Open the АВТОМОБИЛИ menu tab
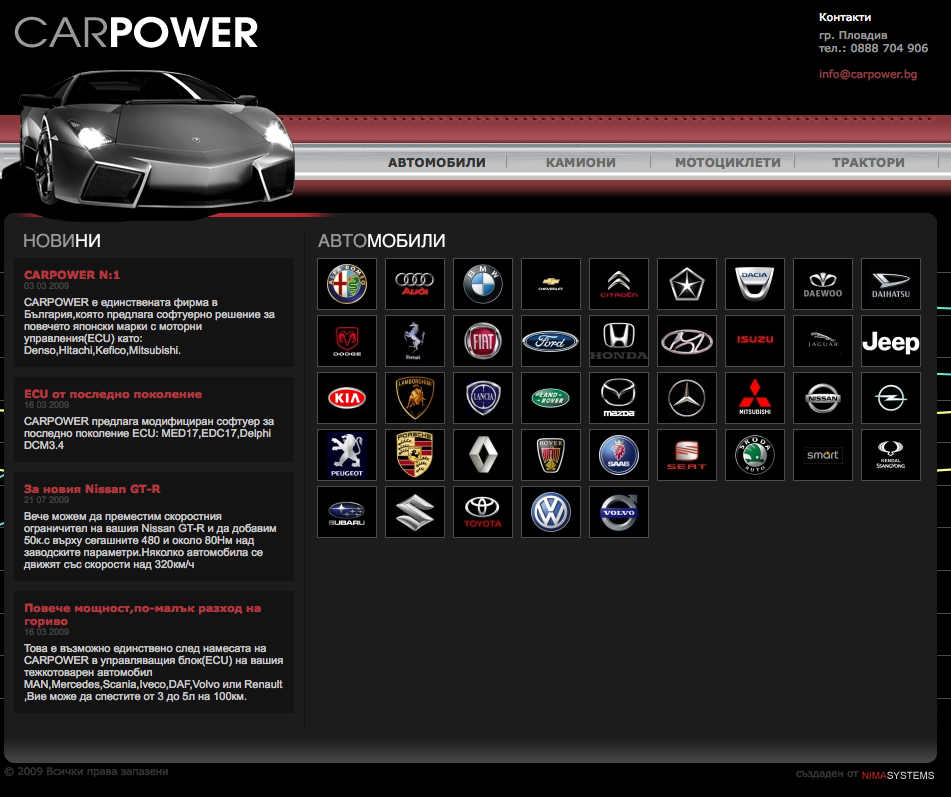The width and height of the screenshot is (951, 797). [437, 162]
